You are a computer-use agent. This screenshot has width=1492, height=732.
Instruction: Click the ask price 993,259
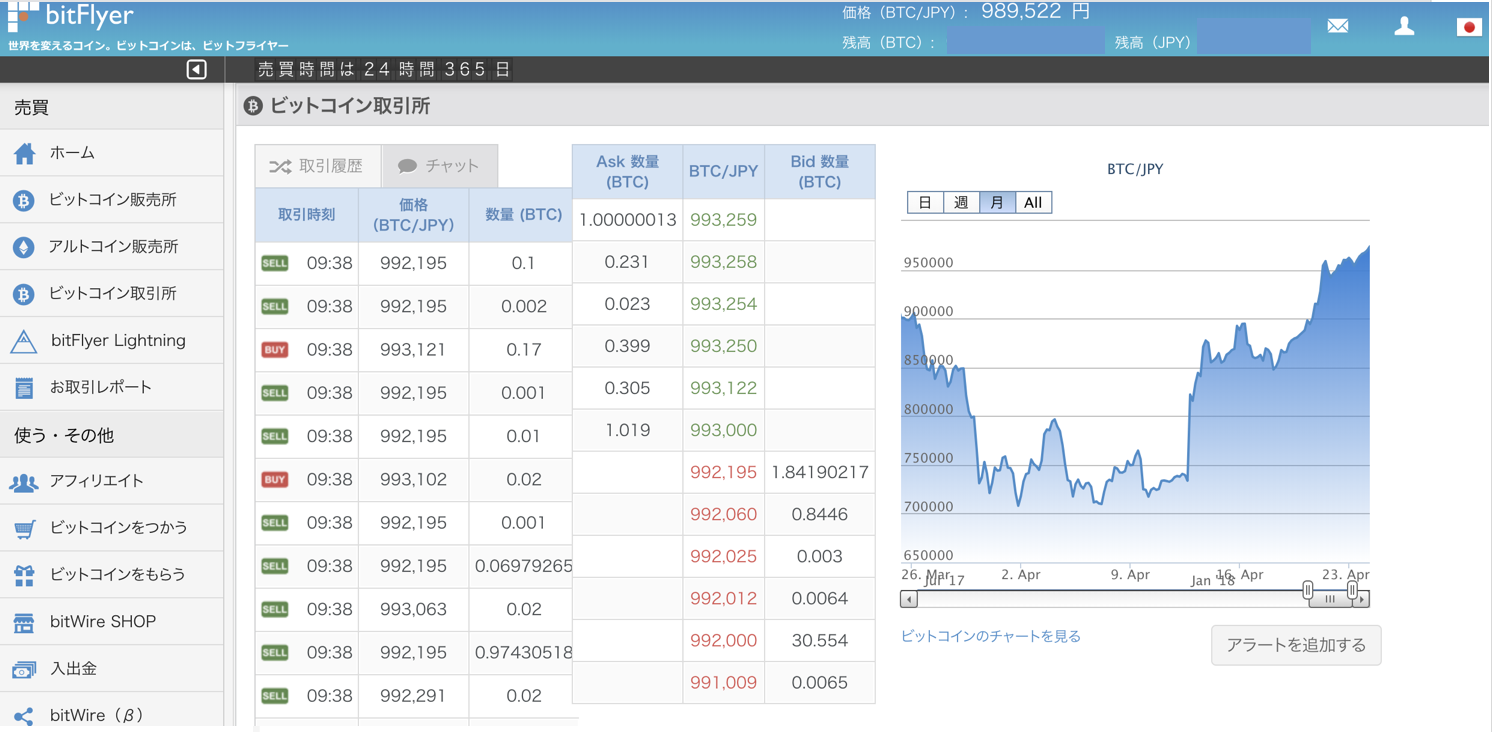pos(723,220)
